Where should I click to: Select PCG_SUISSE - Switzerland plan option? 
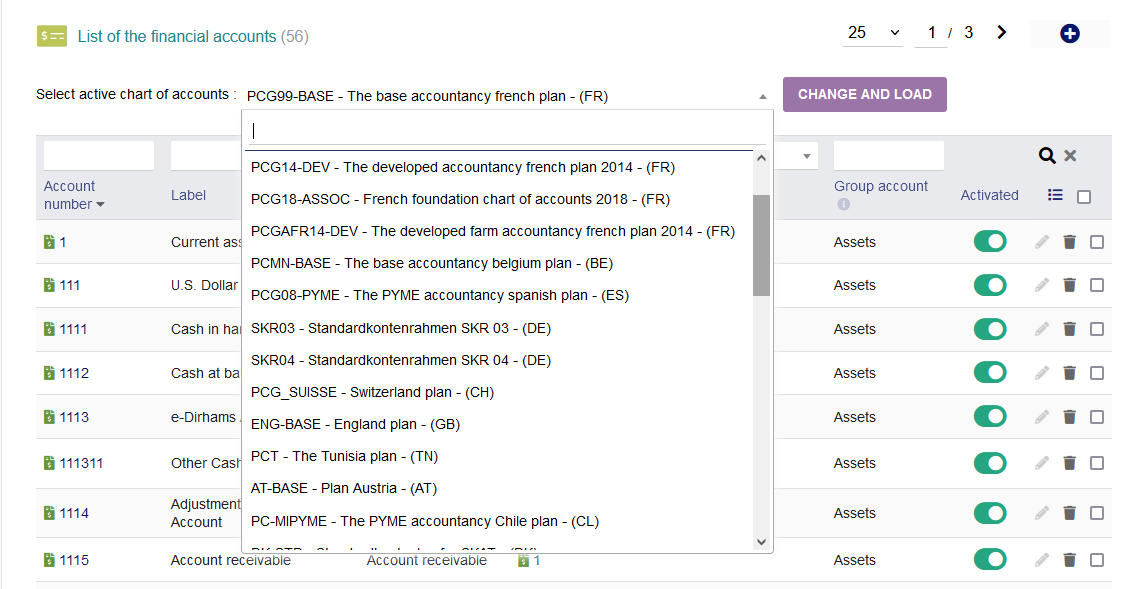[x=372, y=392]
